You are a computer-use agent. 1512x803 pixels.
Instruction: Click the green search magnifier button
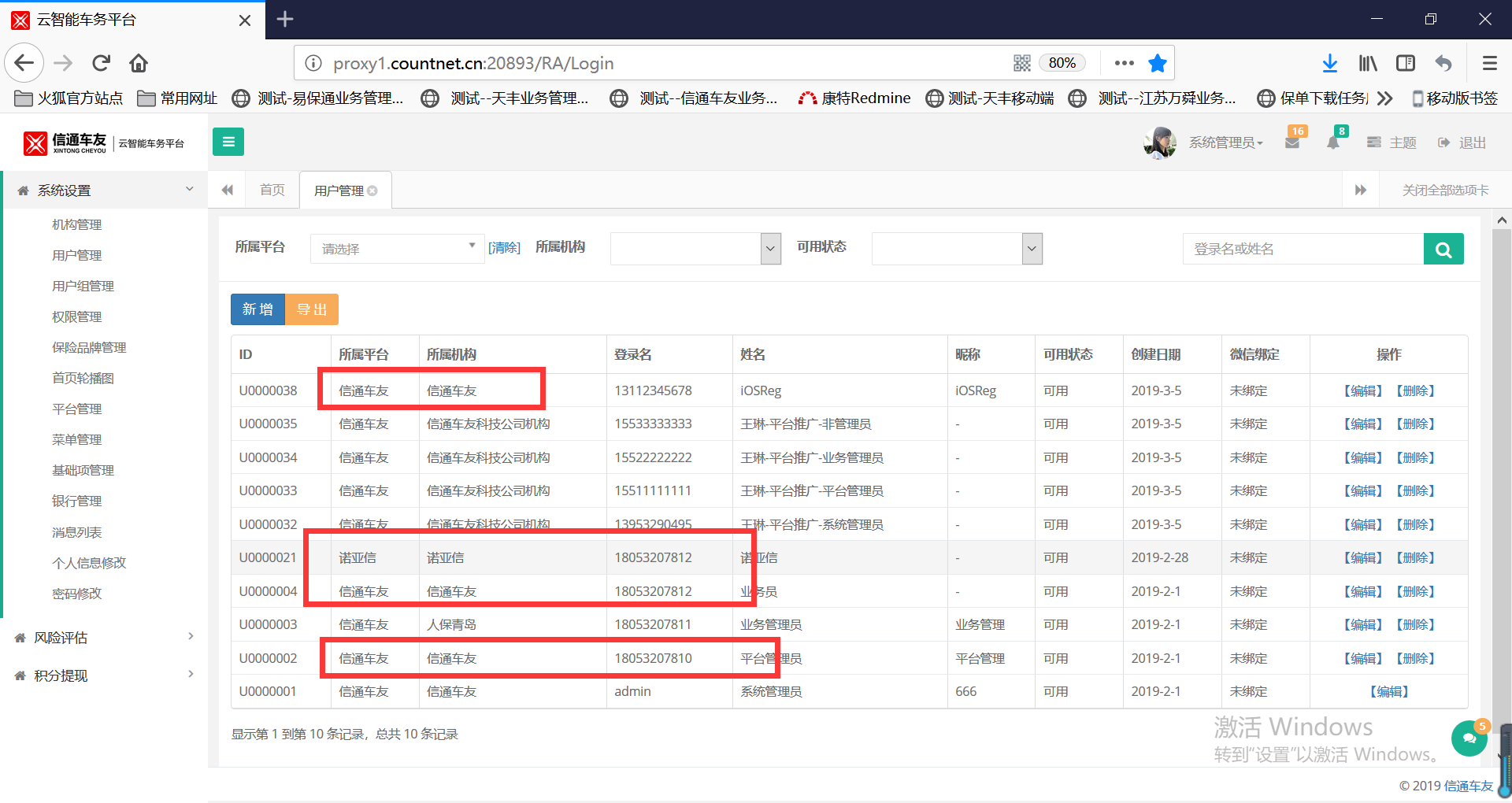pos(1443,249)
